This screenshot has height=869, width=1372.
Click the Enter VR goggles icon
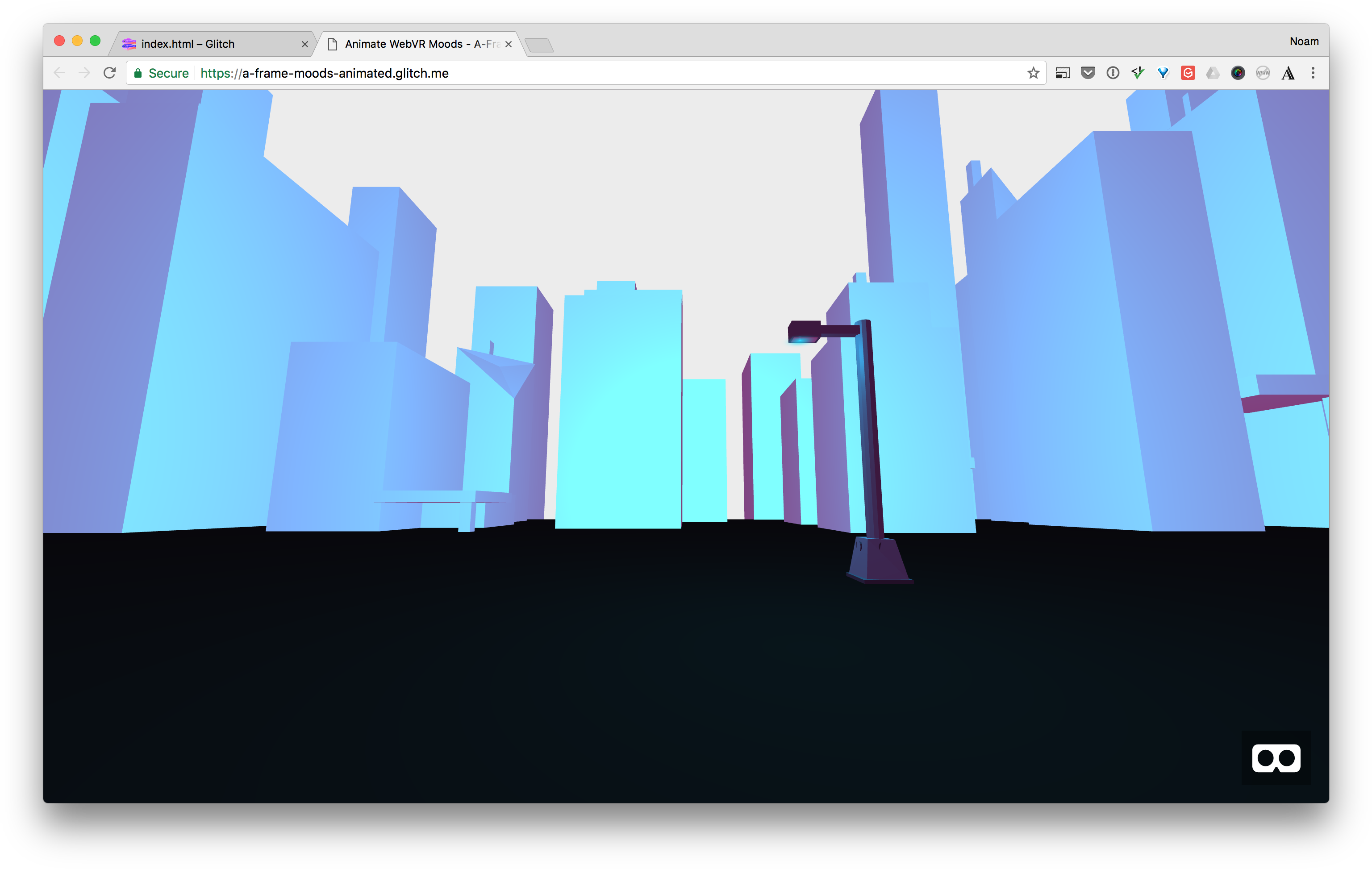pos(1278,757)
